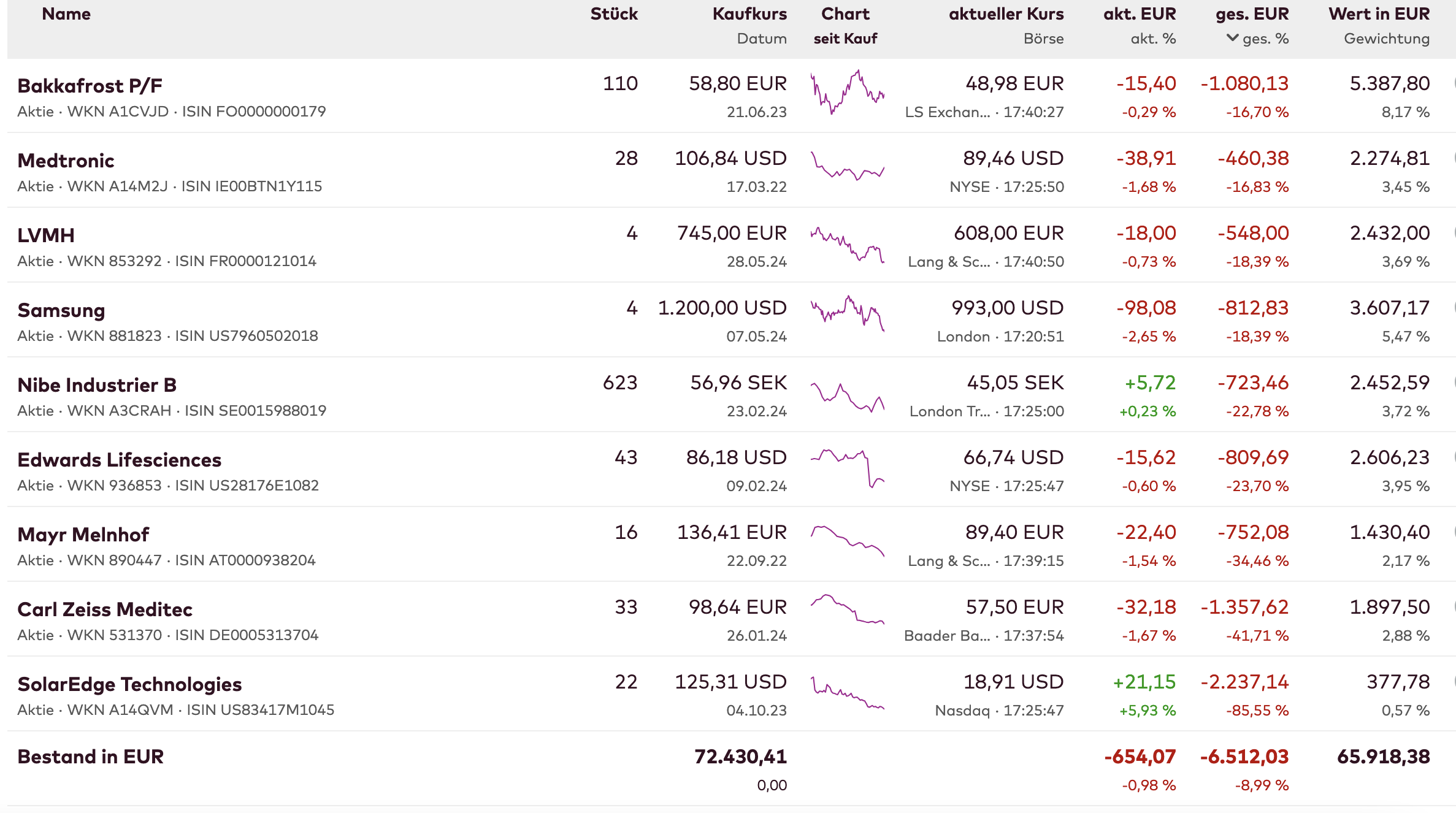This screenshot has height=813, width=1456.
Task: Sort by akt. % sub-header
Action: (1153, 39)
